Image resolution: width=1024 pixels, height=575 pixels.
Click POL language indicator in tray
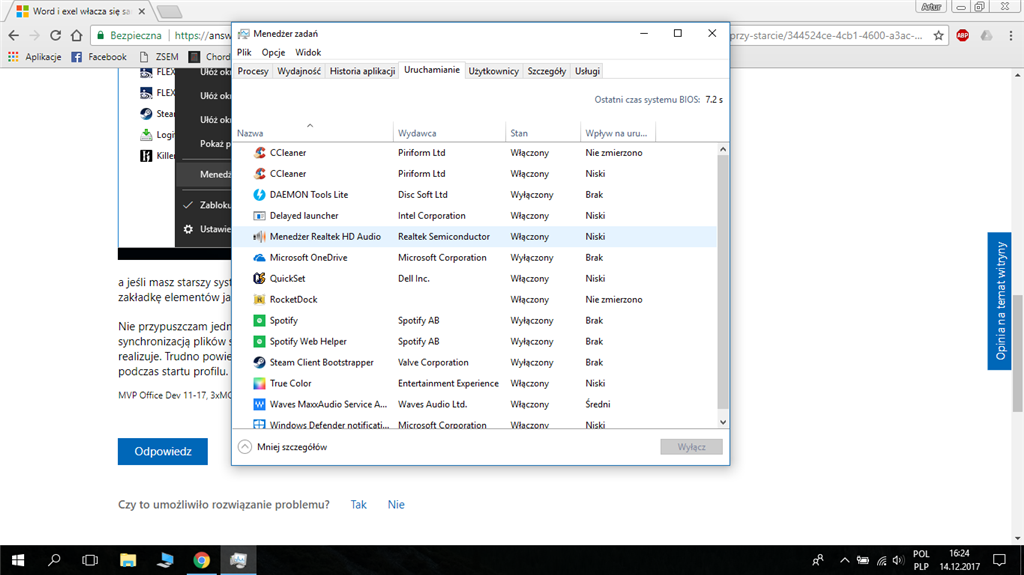coord(921,554)
